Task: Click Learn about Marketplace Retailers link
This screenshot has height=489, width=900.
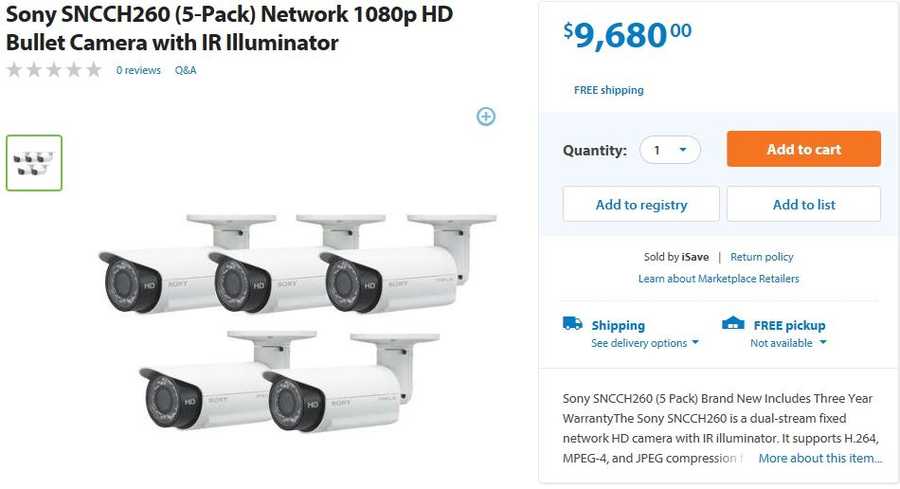Action: [718, 278]
